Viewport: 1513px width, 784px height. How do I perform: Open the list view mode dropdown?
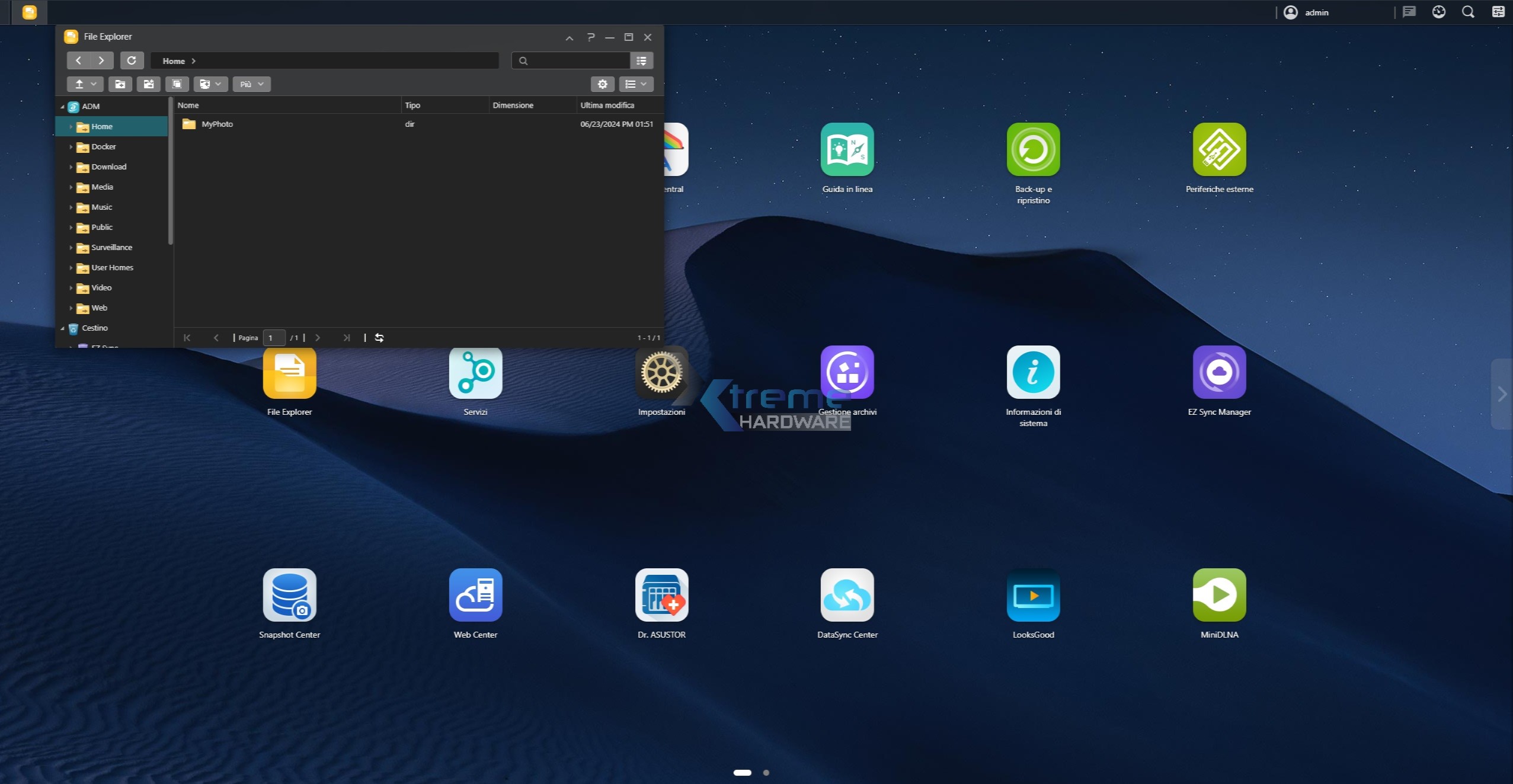coord(636,84)
